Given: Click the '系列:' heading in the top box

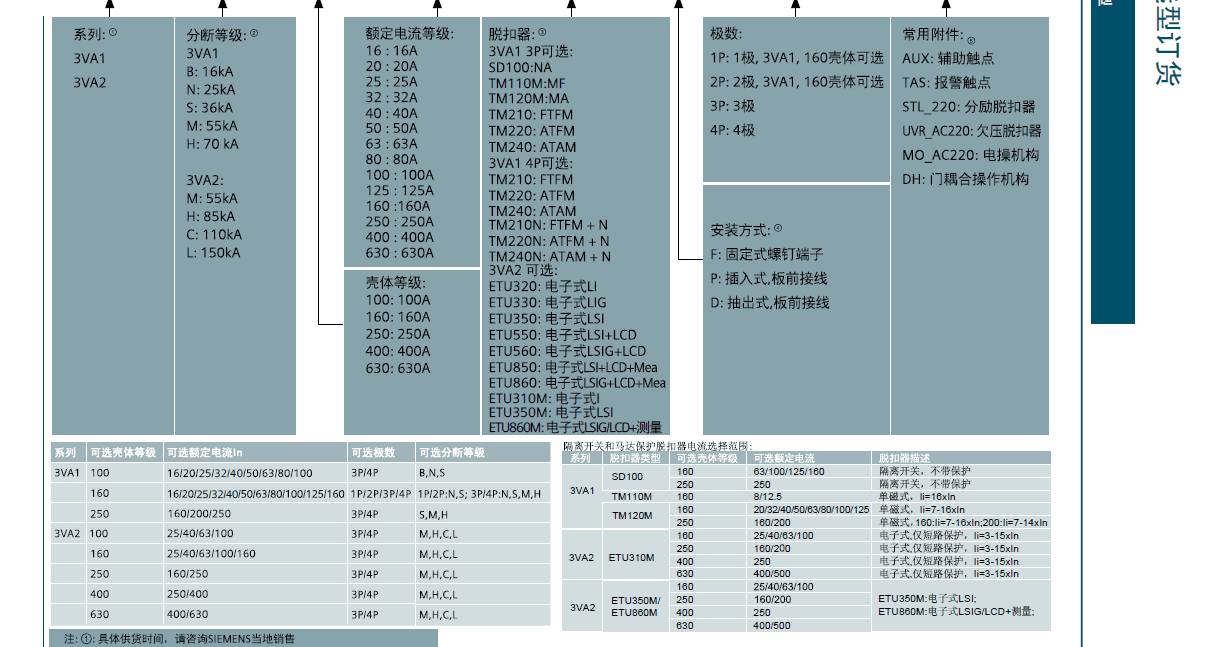Looking at the screenshot, I should (90, 34).
